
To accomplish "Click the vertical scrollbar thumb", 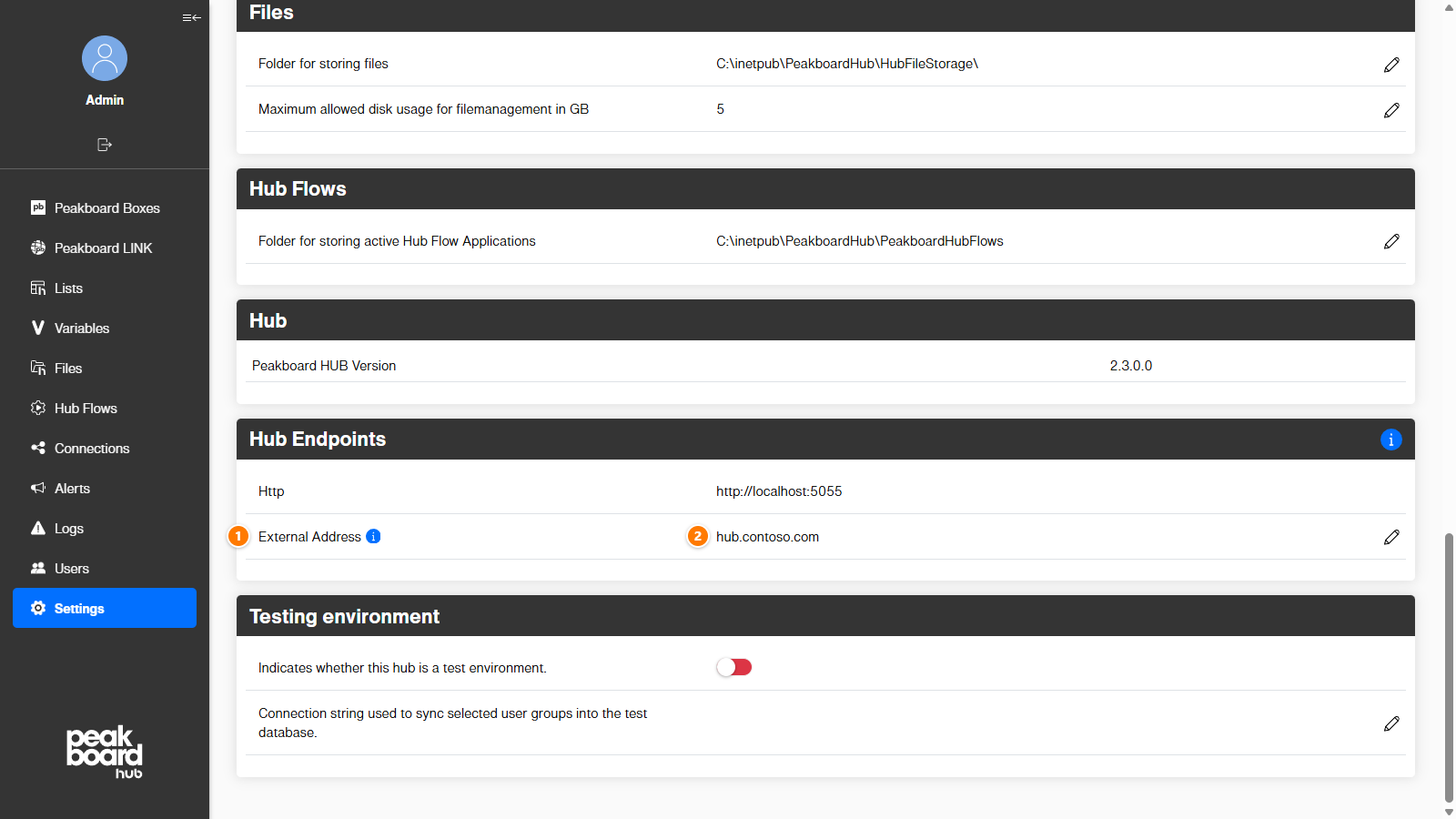I will click(x=1449, y=667).
